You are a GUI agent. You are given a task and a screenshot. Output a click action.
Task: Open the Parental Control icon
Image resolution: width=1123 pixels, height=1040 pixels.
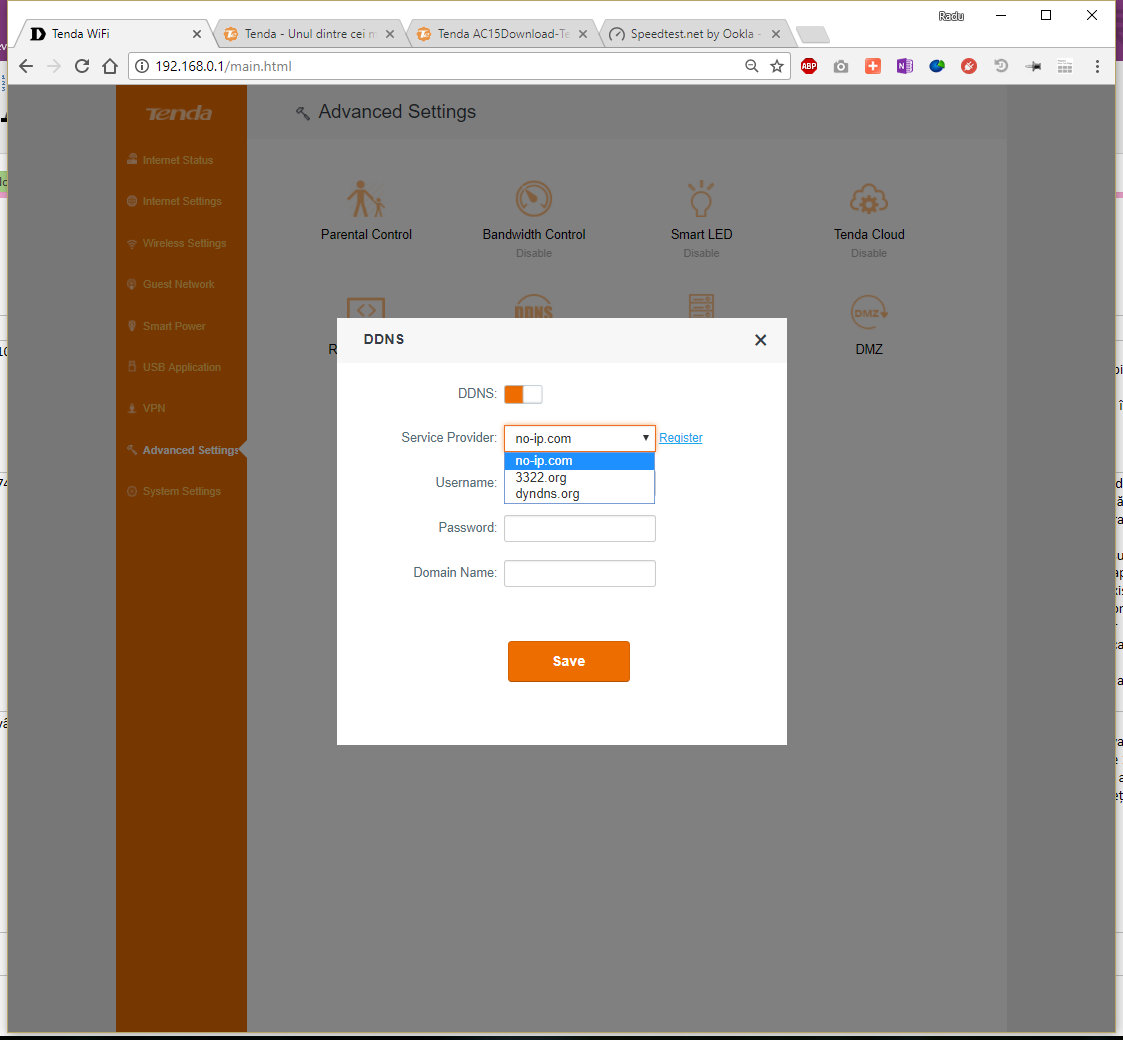[366, 199]
